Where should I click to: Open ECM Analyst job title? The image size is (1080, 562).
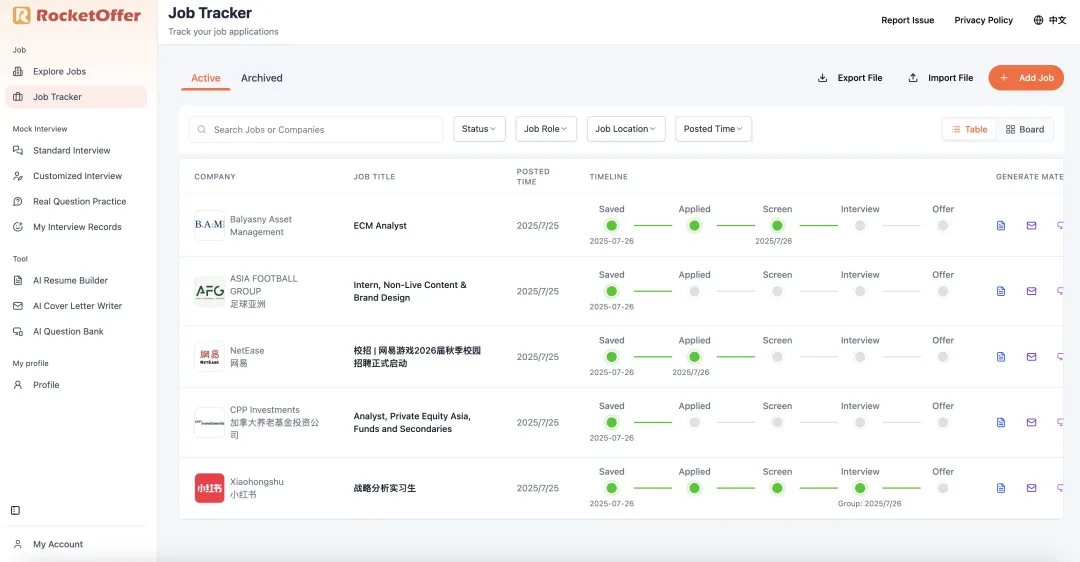pyautogui.click(x=380, y=225)
